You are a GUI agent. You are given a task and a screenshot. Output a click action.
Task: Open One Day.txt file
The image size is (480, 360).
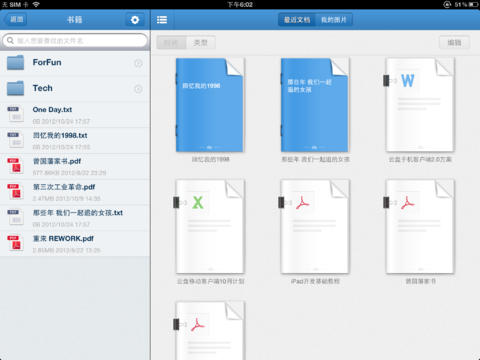(75, 115)
